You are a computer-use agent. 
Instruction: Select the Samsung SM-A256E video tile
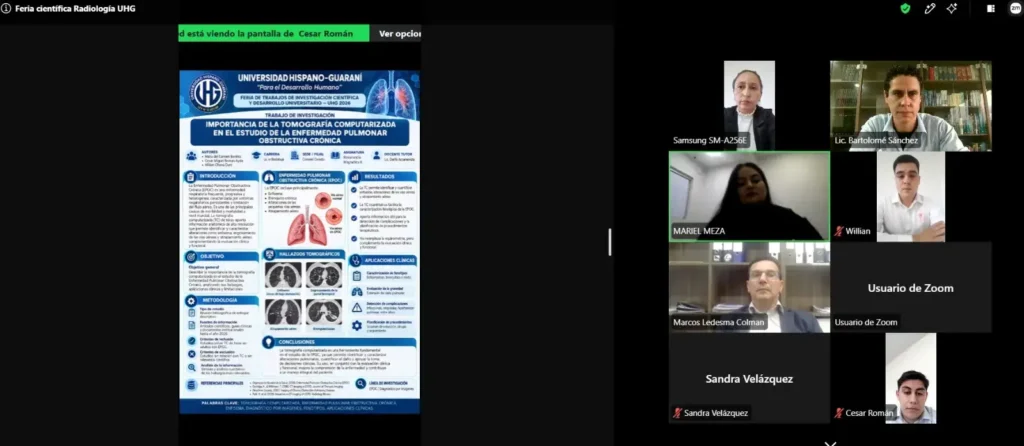[x=749, y=106]
